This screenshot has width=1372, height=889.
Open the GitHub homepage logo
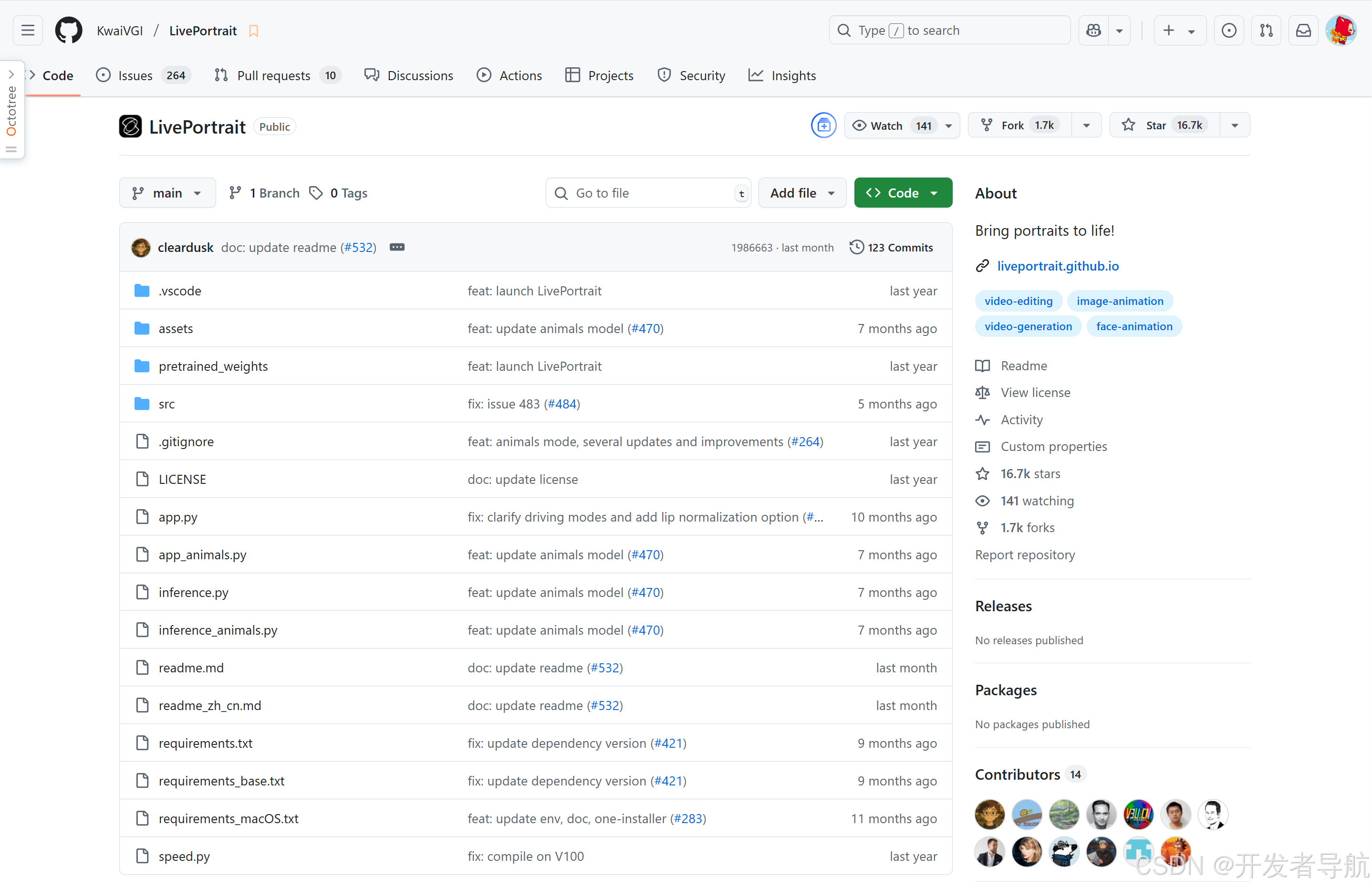[x=68, y=31]
